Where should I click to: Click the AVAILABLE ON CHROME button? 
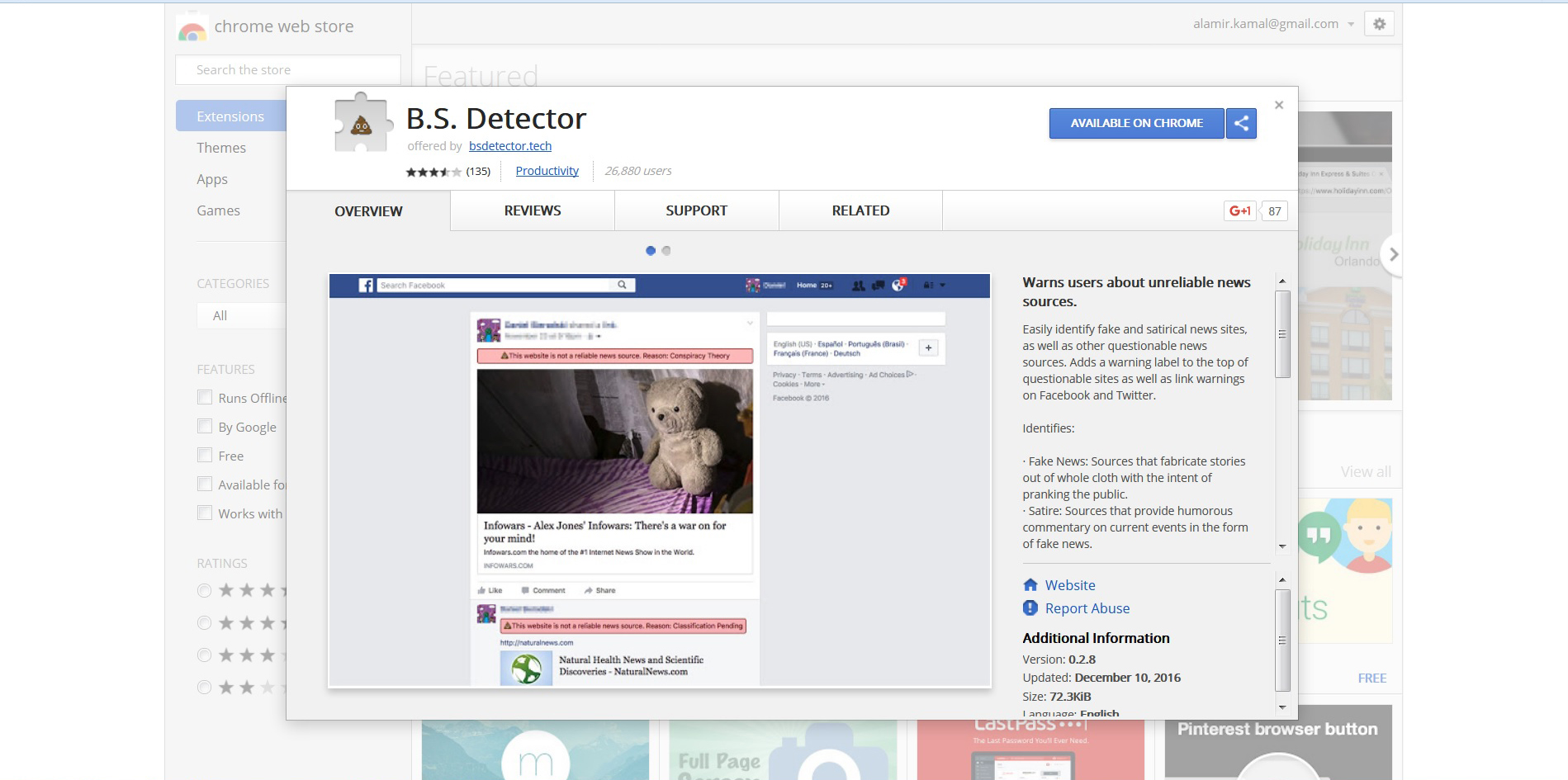click(x=1136, y=123)
